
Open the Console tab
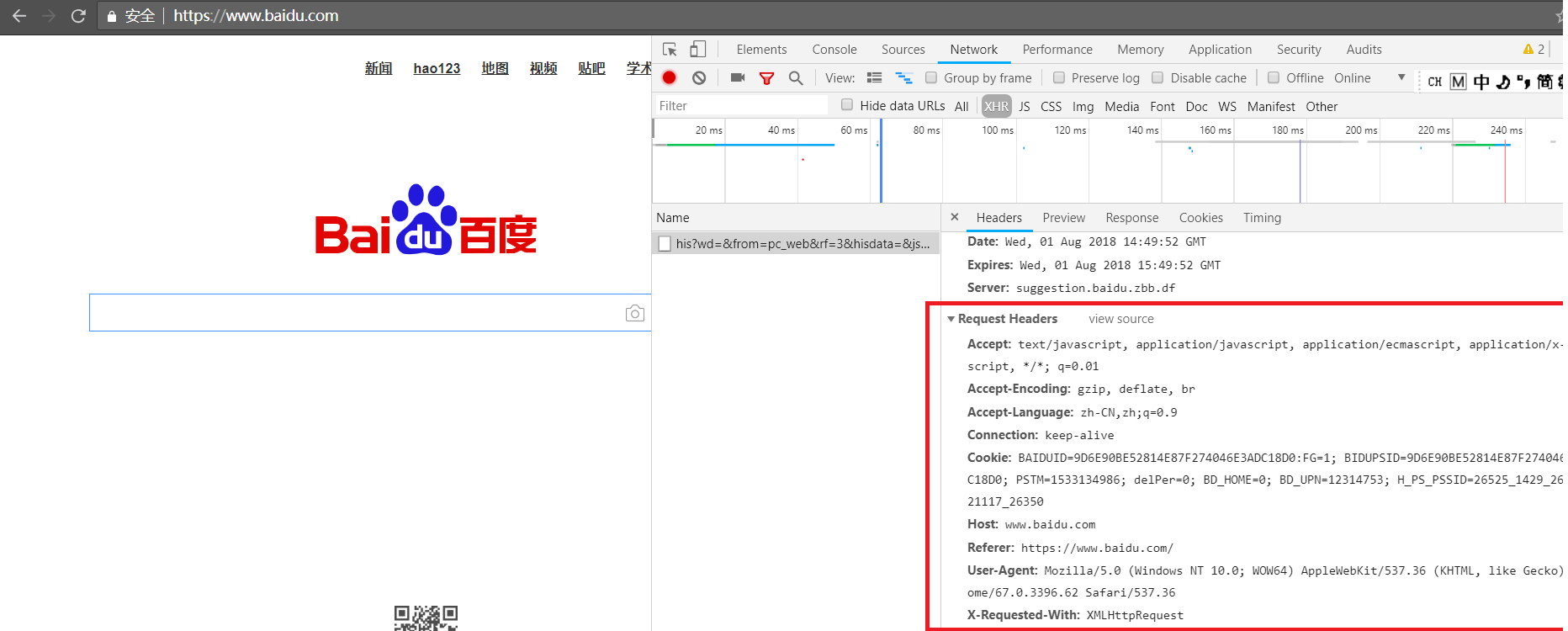coord(834,50)
